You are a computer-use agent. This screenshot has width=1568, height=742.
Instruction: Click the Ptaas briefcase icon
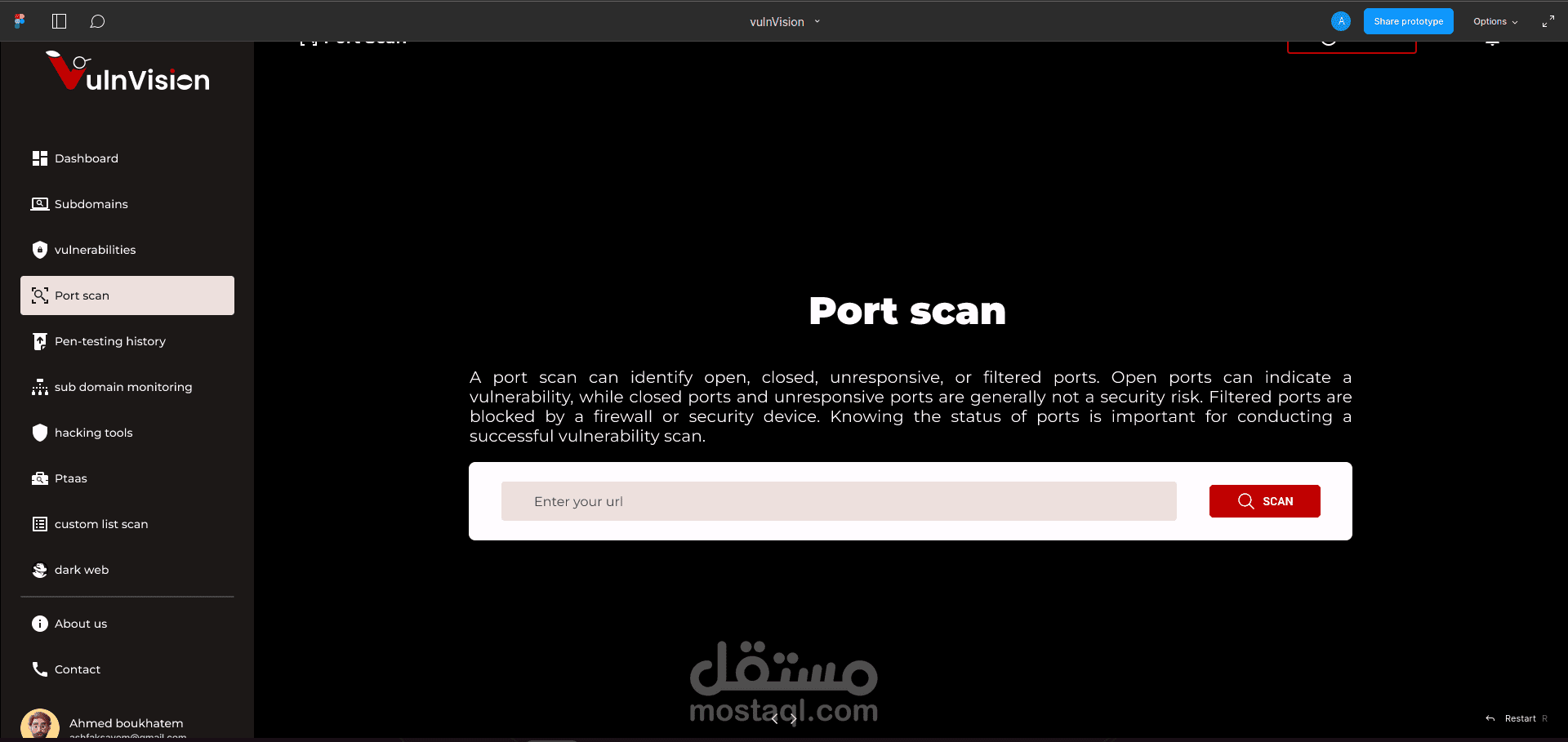coord(40,478)
